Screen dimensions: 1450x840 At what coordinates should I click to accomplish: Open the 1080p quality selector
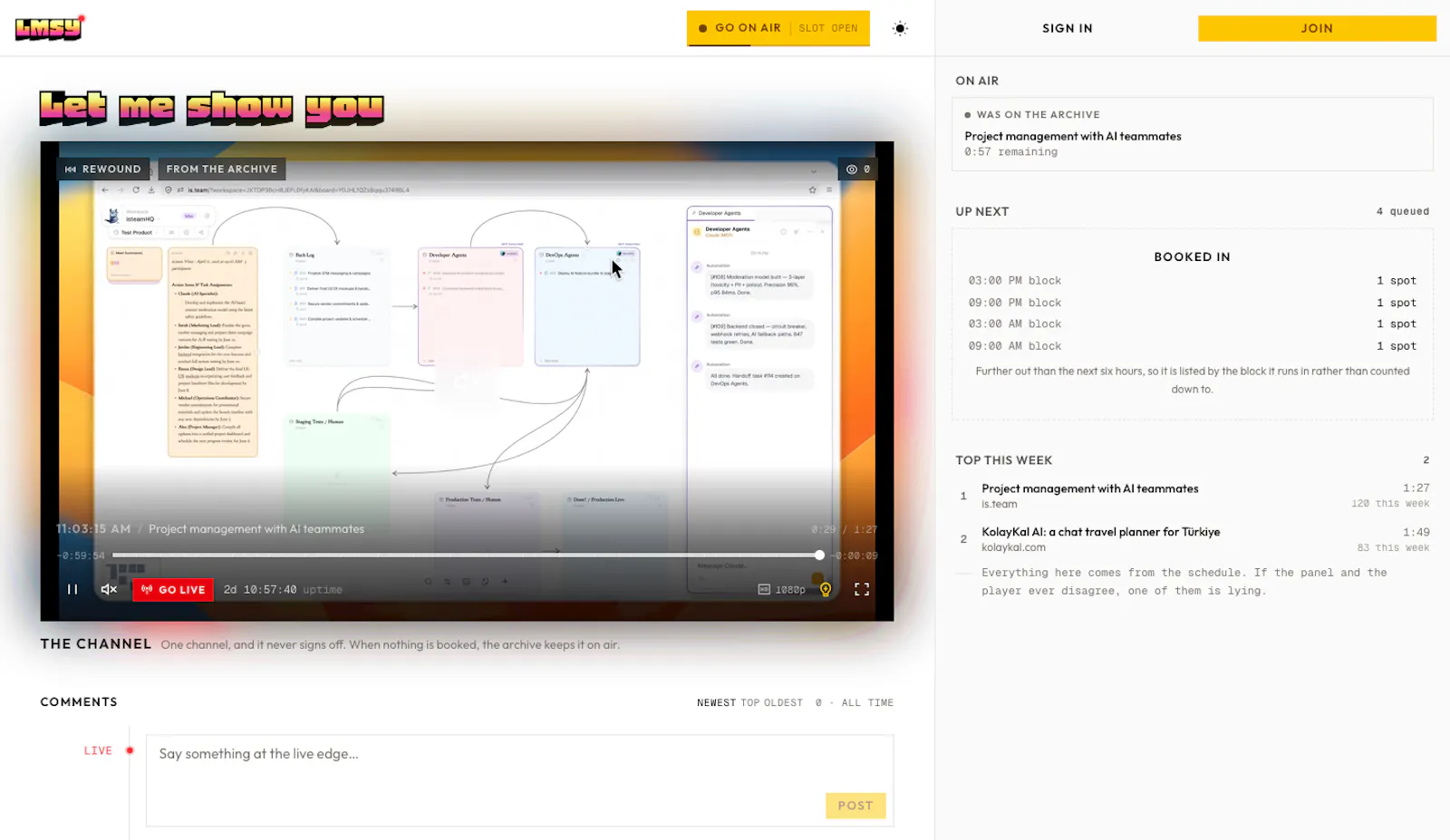click(x=781, y=590)
